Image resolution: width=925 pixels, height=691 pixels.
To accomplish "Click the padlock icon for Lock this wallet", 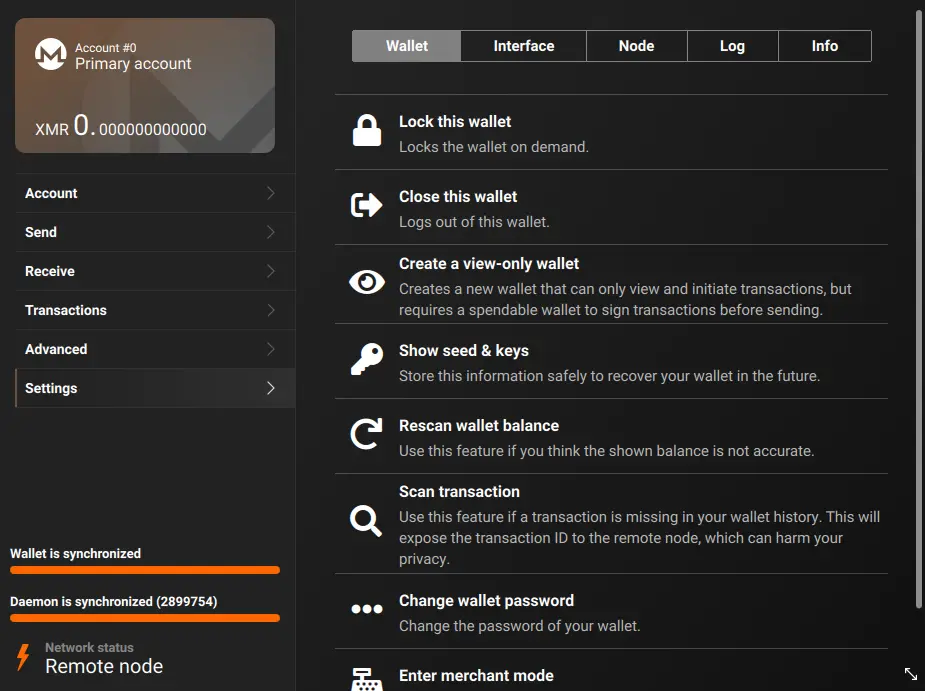I will pos(367,132).
